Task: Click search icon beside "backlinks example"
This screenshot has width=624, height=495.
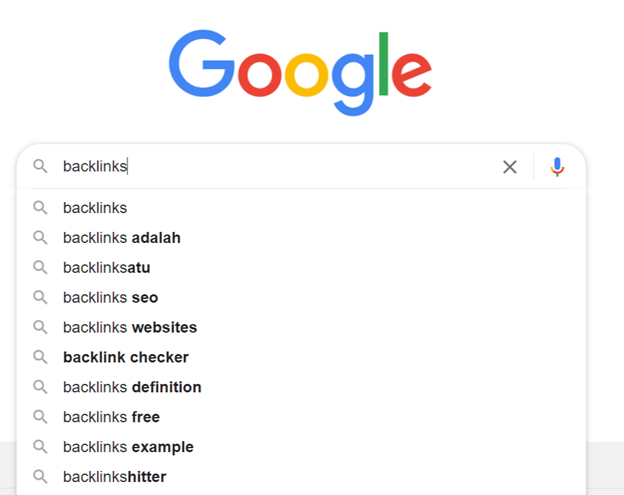Action: tap(40, 447)
